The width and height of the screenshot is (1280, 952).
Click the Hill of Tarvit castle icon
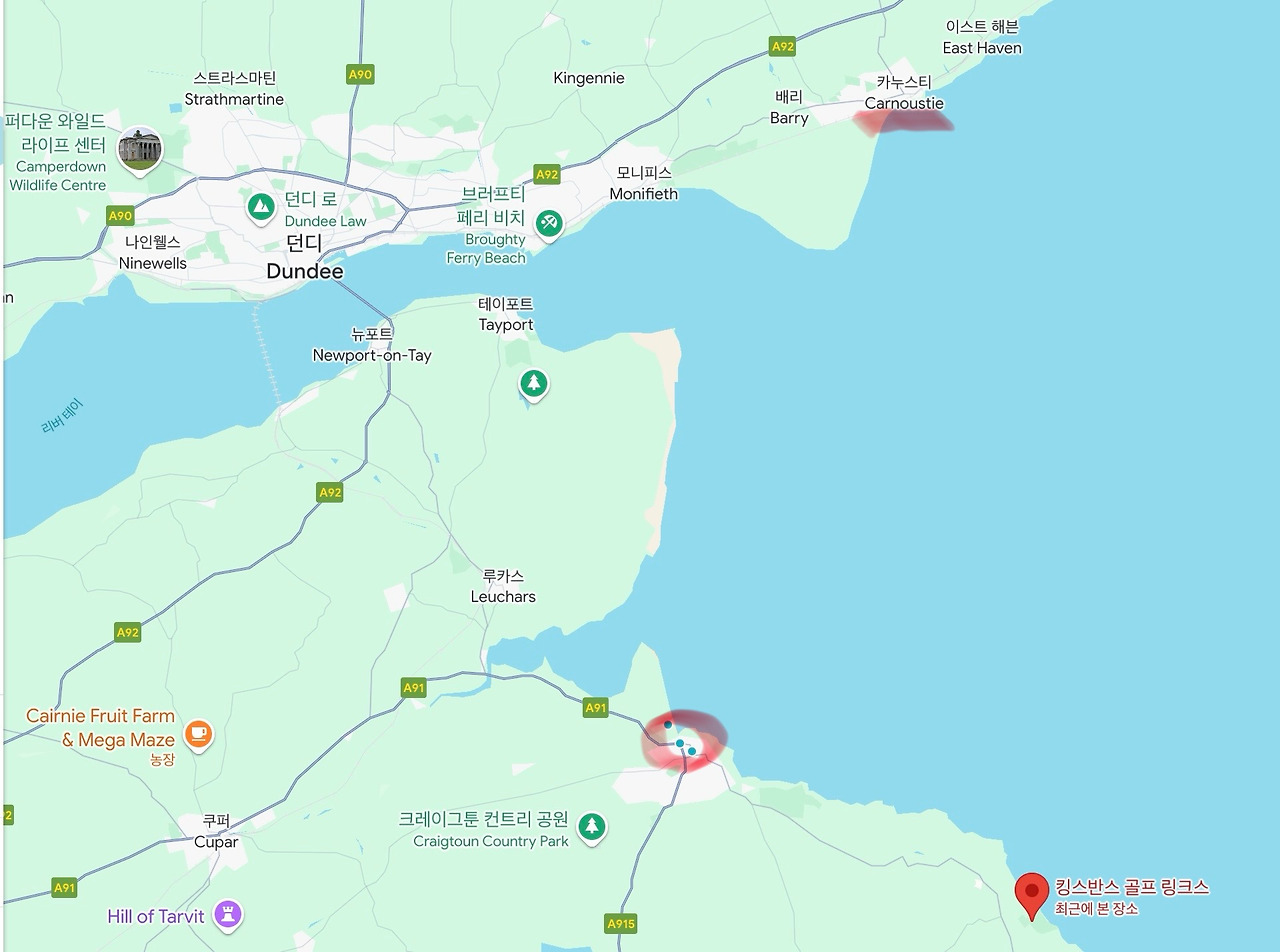tap(228, 914)
